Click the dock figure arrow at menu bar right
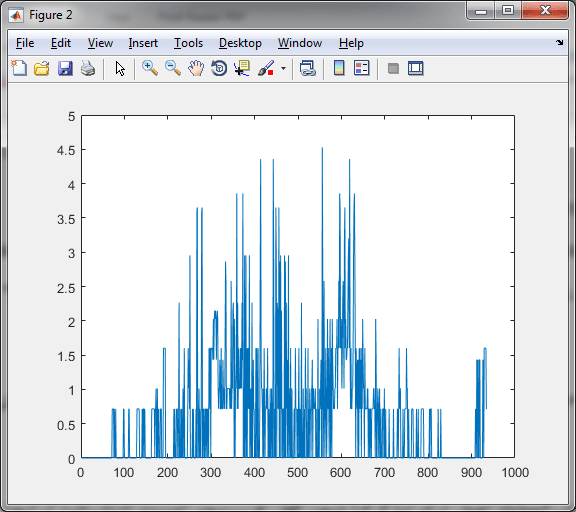This screenshot has height=512, width=576. pyautogui.click(x=559, y=43)
